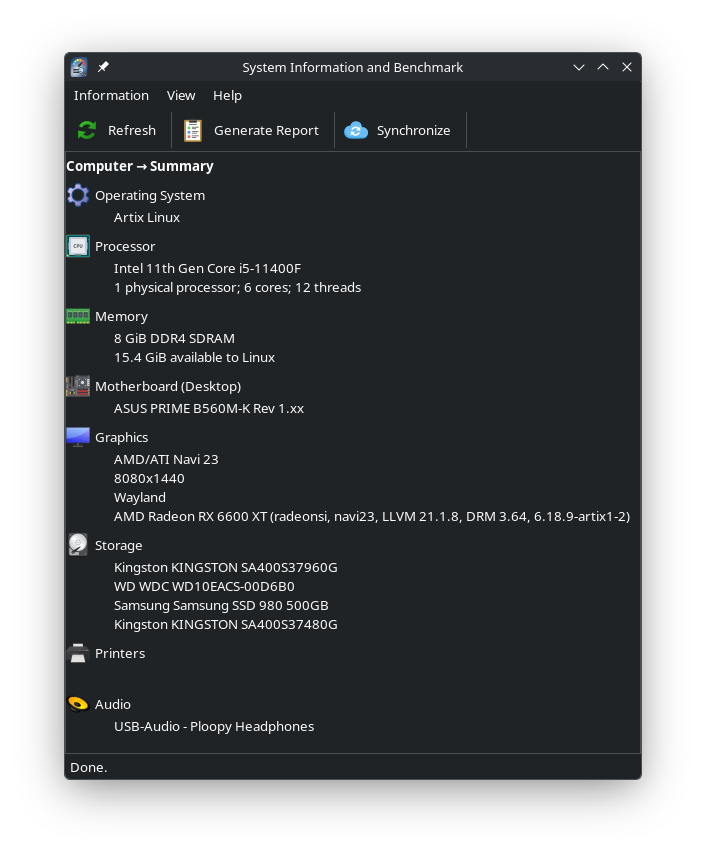Click the AMD Radeon RX 6600 XT line

pos(371,516)
